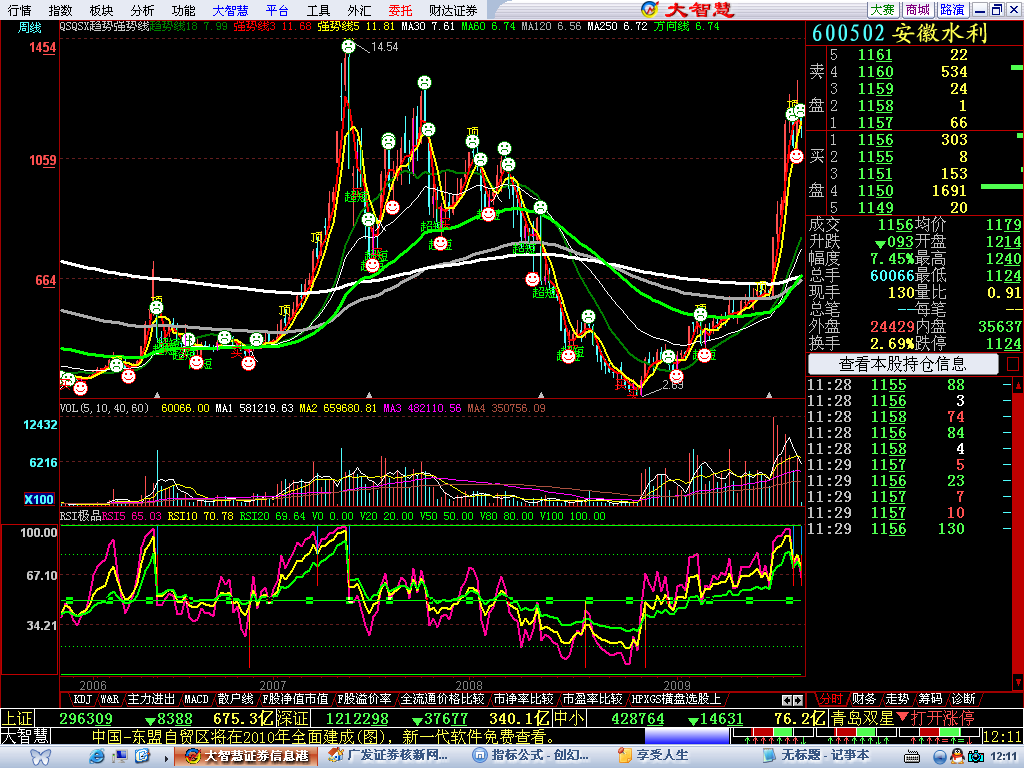Click the 2007 timeline triangle marker under chart
This screenshot has width=1024, height=768.
pos(369,395)
